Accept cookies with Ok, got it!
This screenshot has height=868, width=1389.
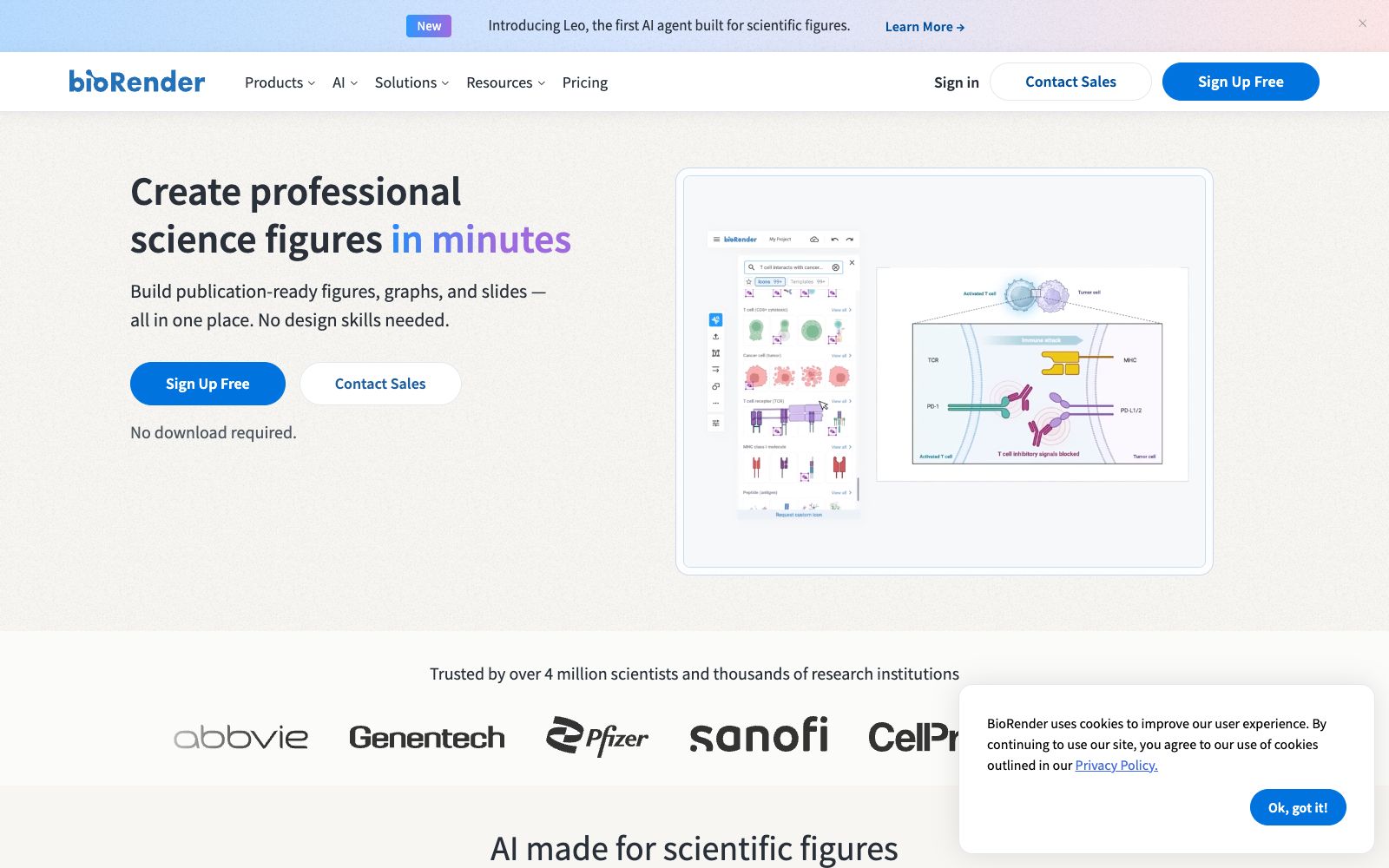[x=1298, y=807]
